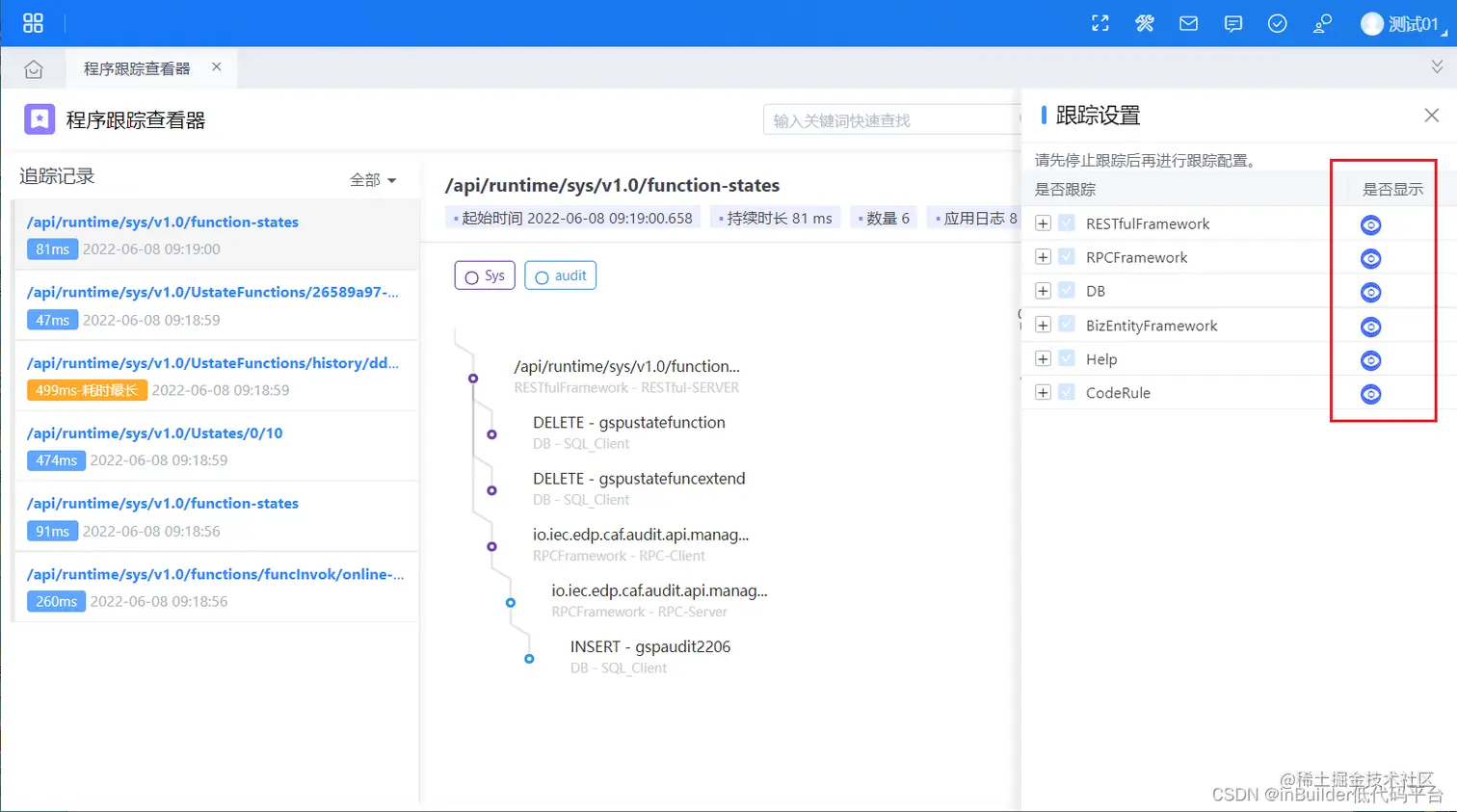This screenshot has width=1457, height=812.
Task: Toggle the Help tracking checkbox
Action: pyautogui.click(x=1067, y=358)
